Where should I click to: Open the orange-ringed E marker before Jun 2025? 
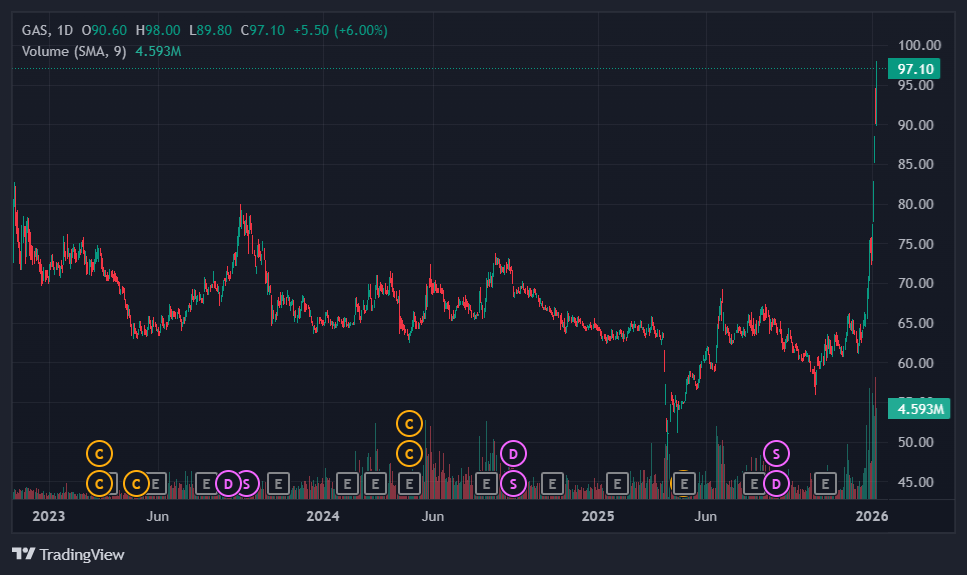[x=683, y=484]
